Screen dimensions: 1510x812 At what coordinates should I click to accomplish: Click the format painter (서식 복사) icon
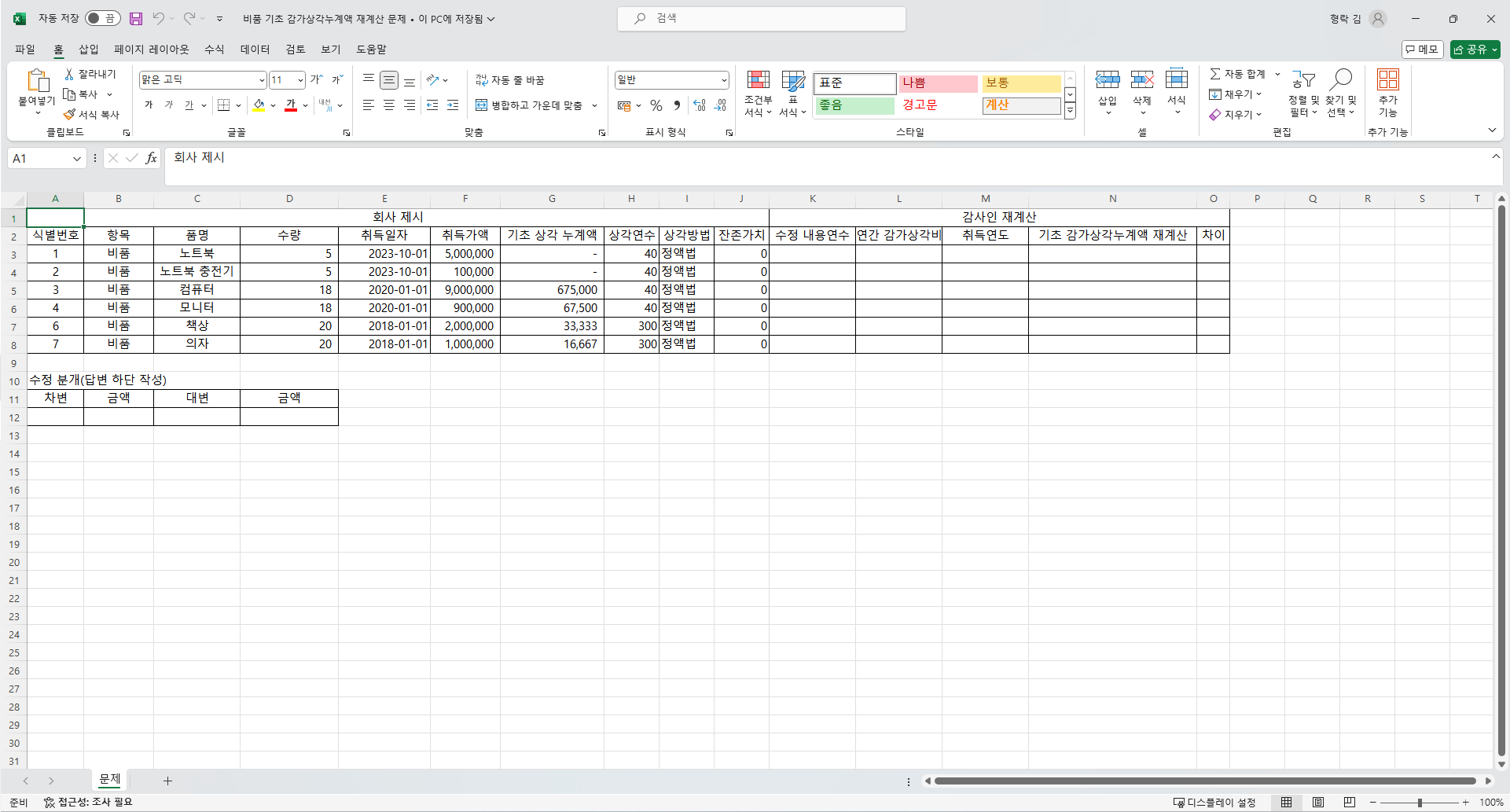tap(70, 115)
